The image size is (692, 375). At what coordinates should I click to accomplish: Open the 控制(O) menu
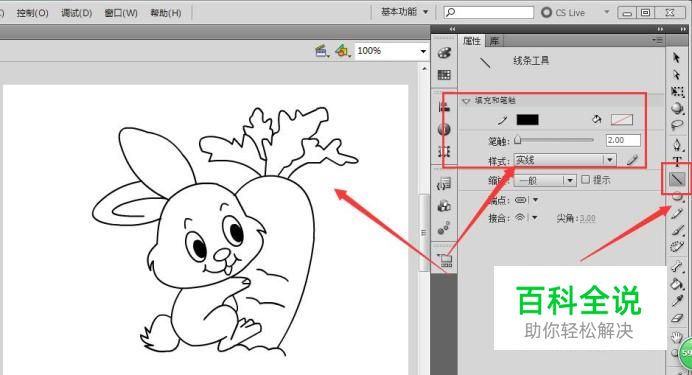click(x=32, y=13)
